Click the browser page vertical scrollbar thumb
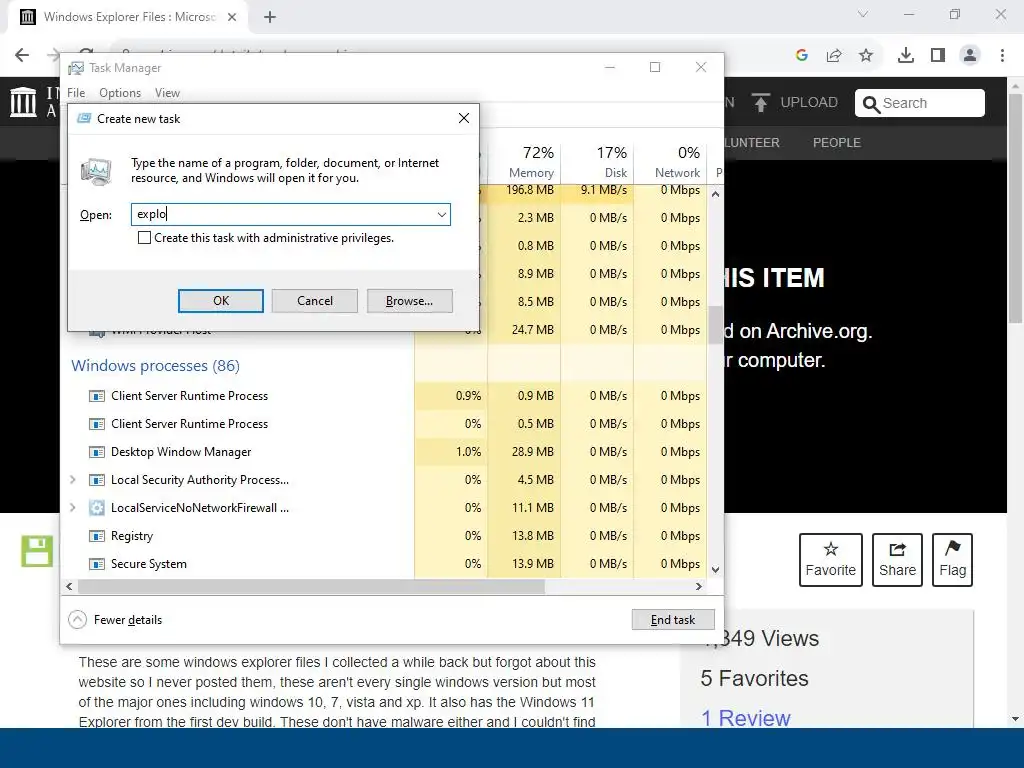Viewport: 1024px width, 768px height. click(1015, 208)
